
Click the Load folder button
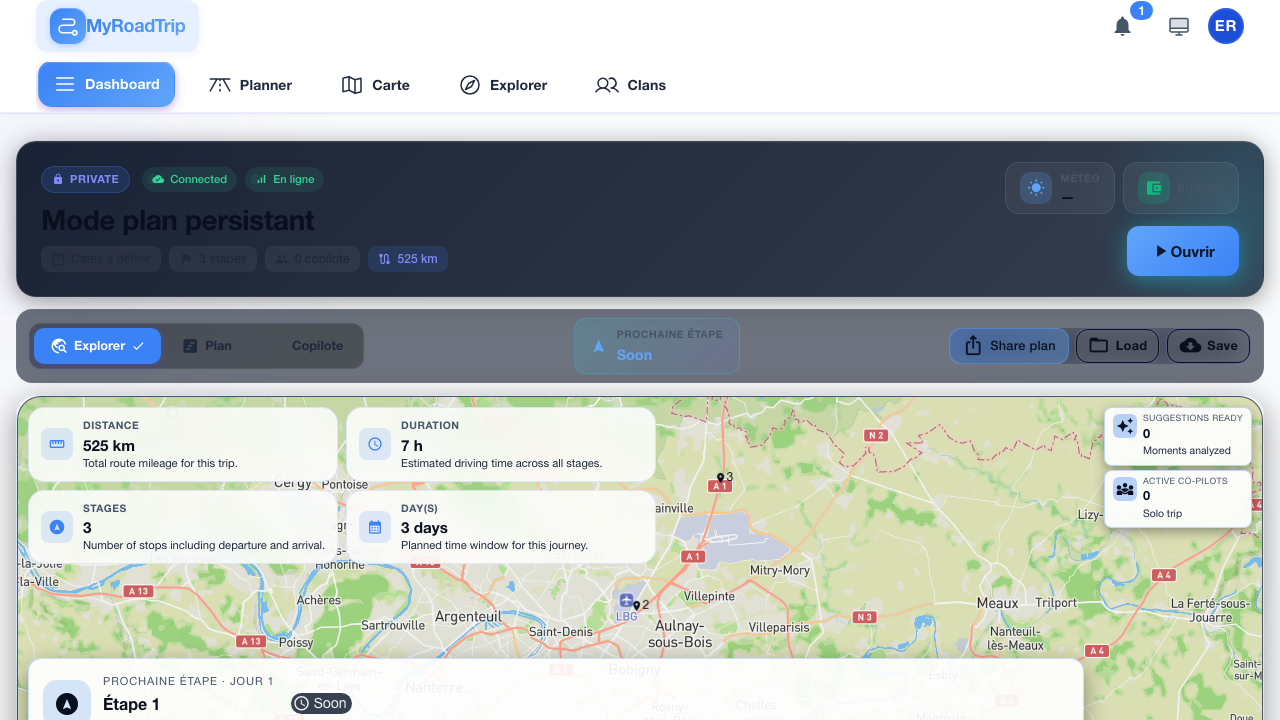pyautogui.click(x=1117, y=346)
